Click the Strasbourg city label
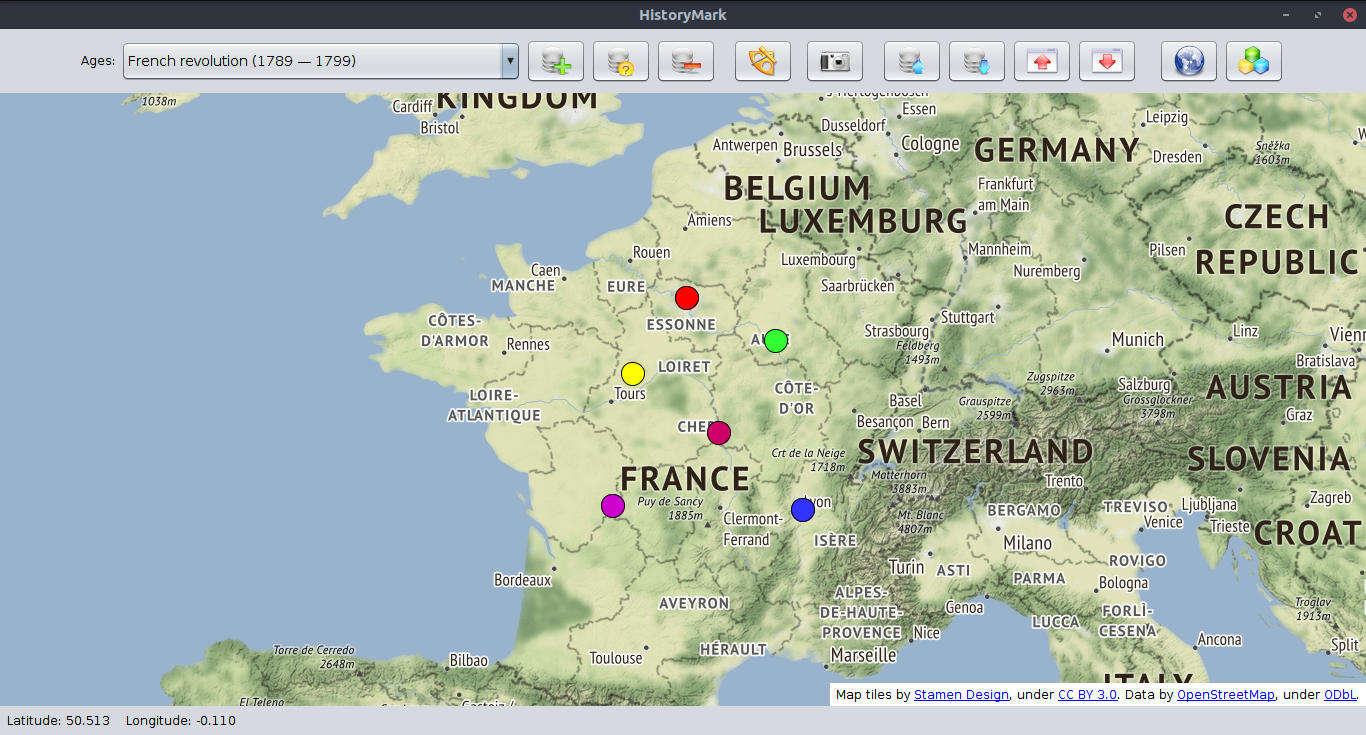The width and height of the screenshot is (1366, 735). (x=897, y=331)
